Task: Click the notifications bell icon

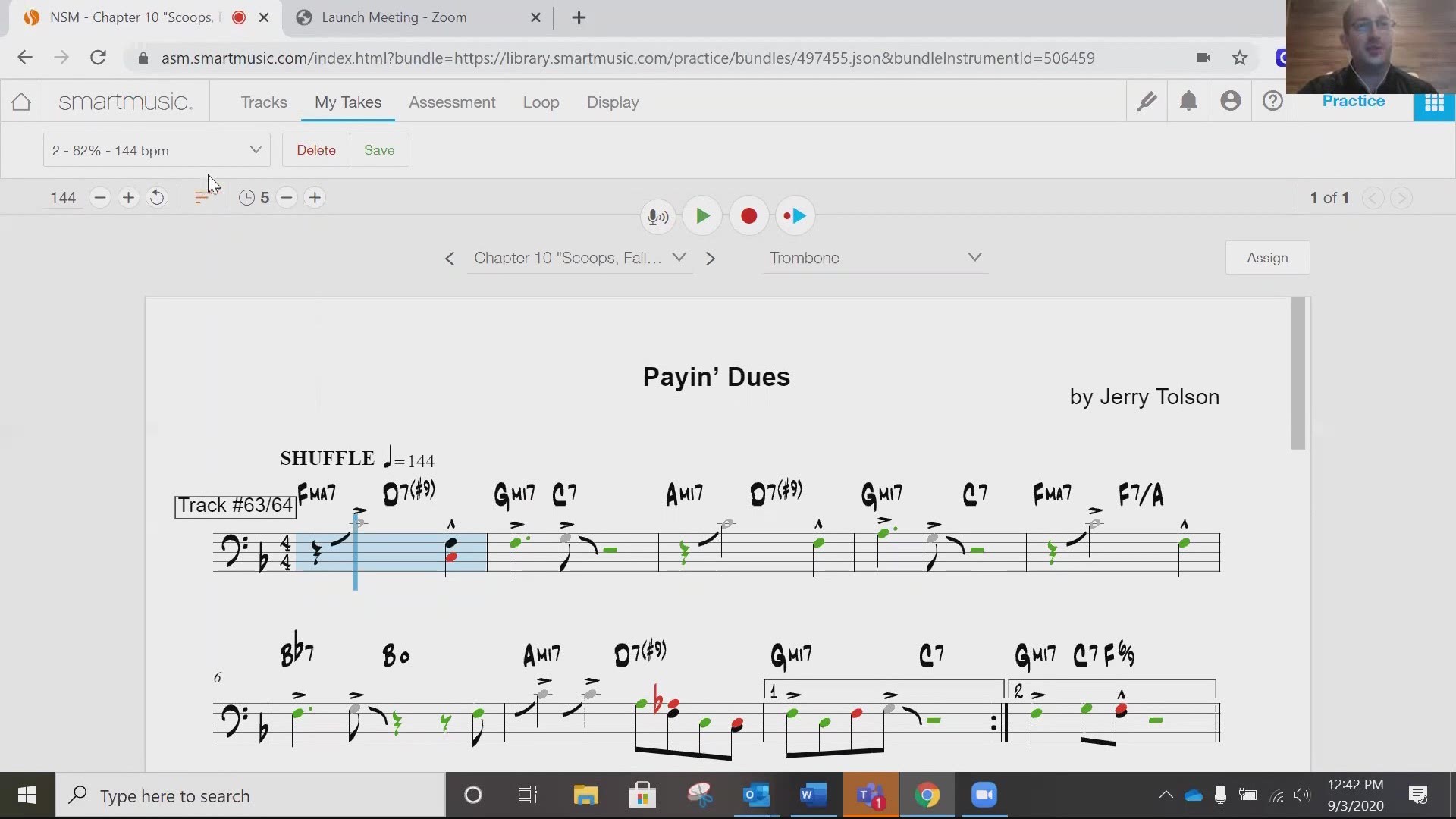Action: tap(1188, 100)
